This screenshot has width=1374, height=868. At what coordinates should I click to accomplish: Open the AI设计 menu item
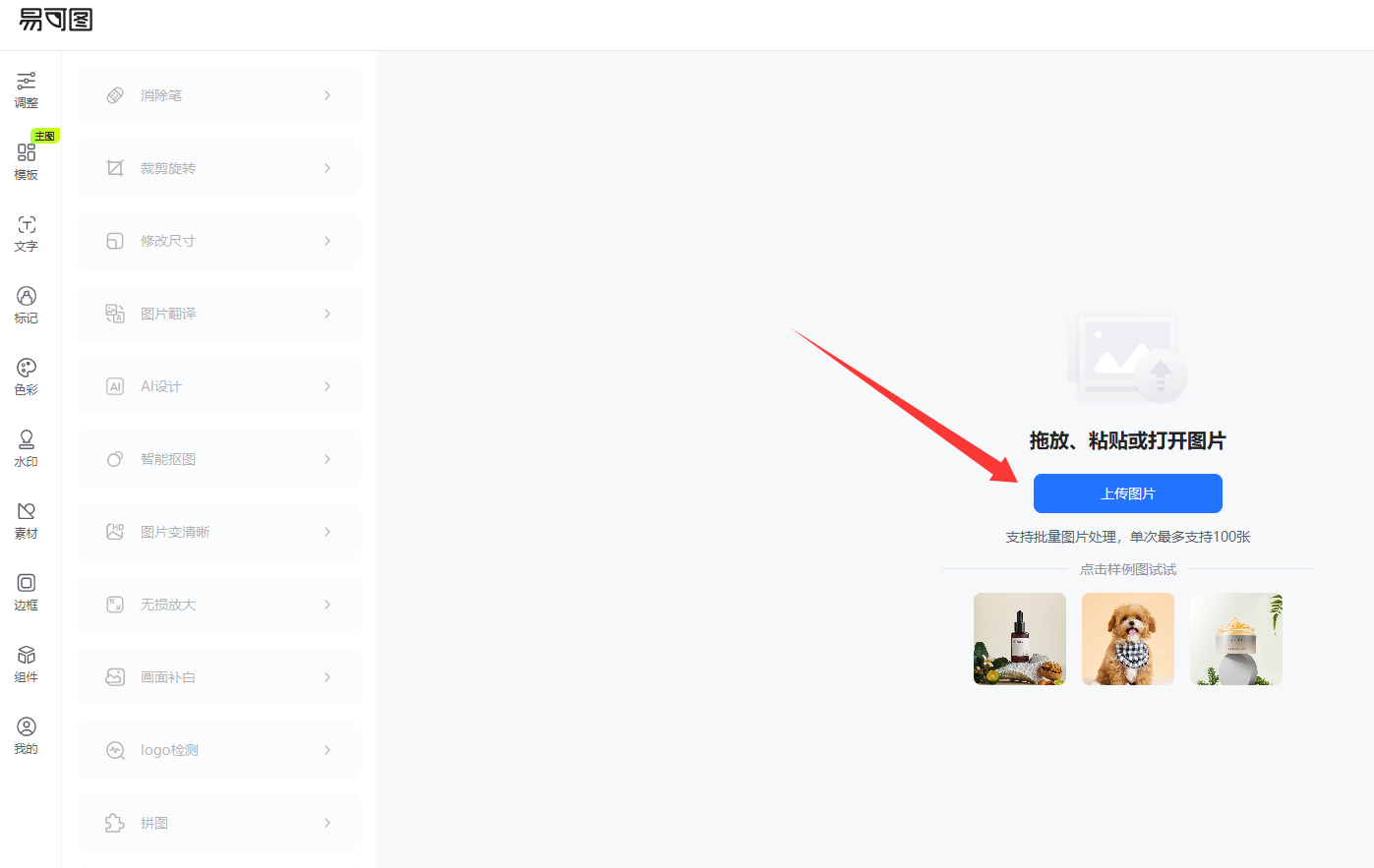click(219, 386)
